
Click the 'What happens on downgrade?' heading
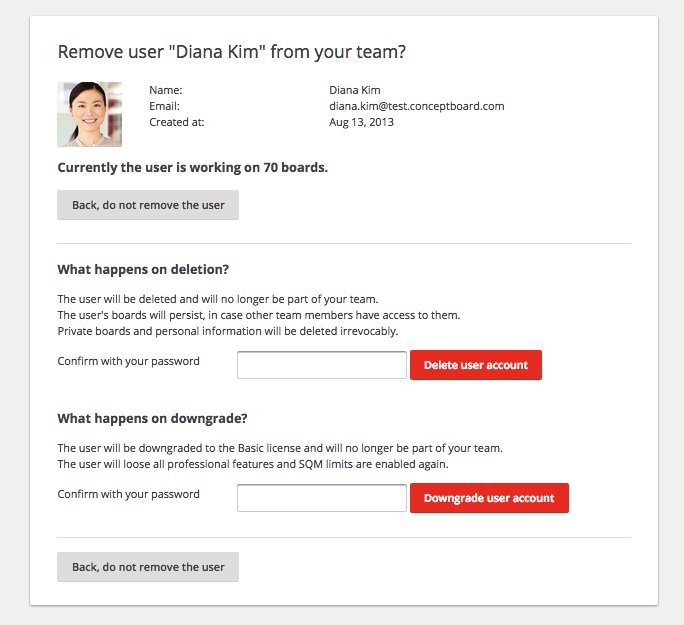[x=152, y=419]
